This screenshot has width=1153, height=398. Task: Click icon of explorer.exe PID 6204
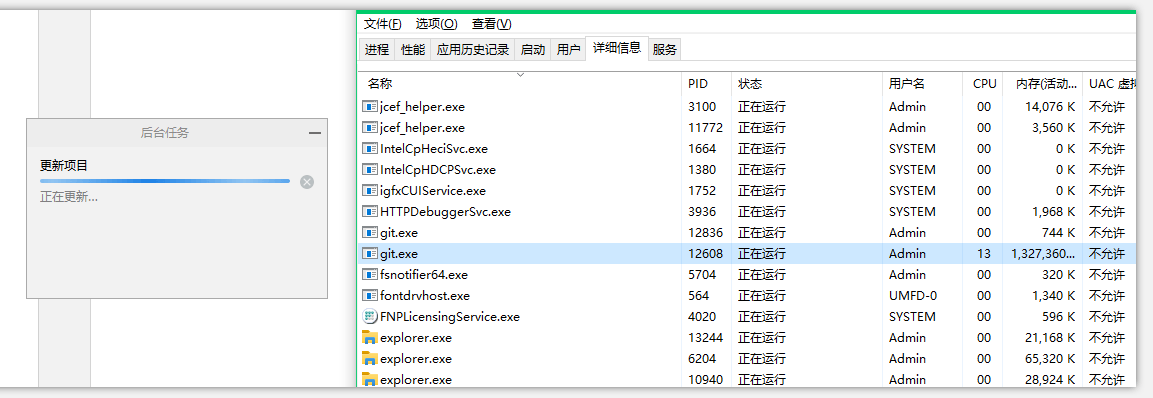[x=370, y=359]
